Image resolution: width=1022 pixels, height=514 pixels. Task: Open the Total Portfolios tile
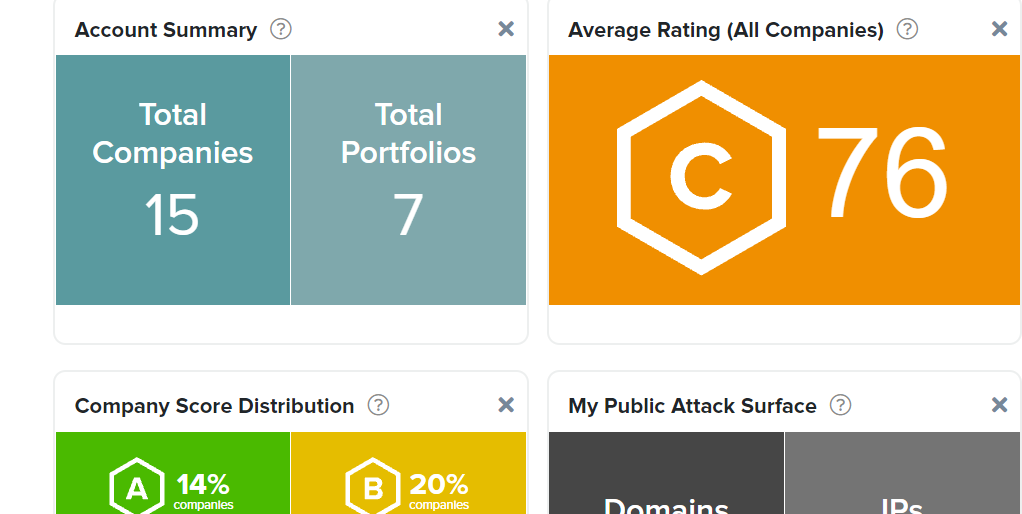point(408,180)
